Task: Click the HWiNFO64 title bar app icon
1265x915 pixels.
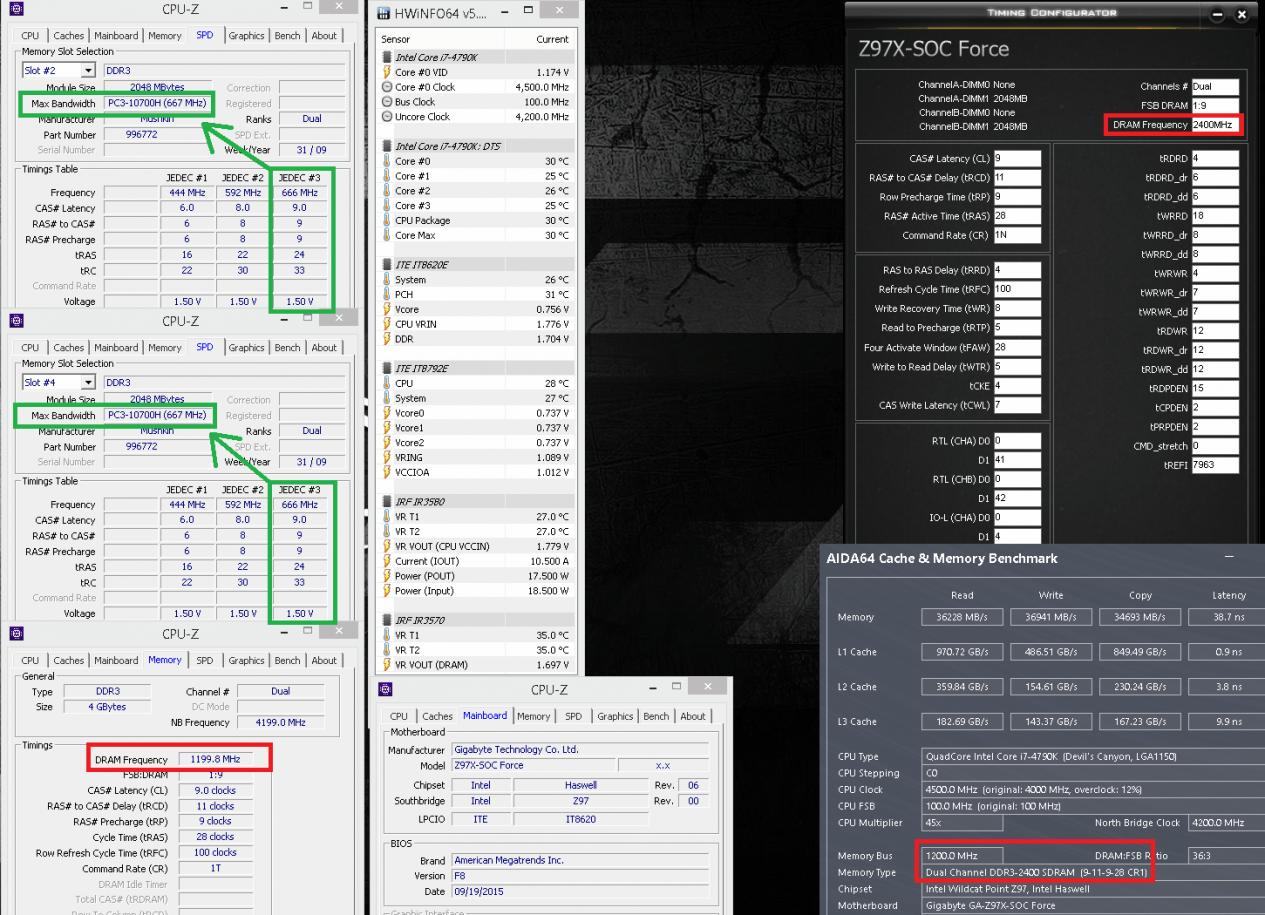Action: click(x=384, y=13)
